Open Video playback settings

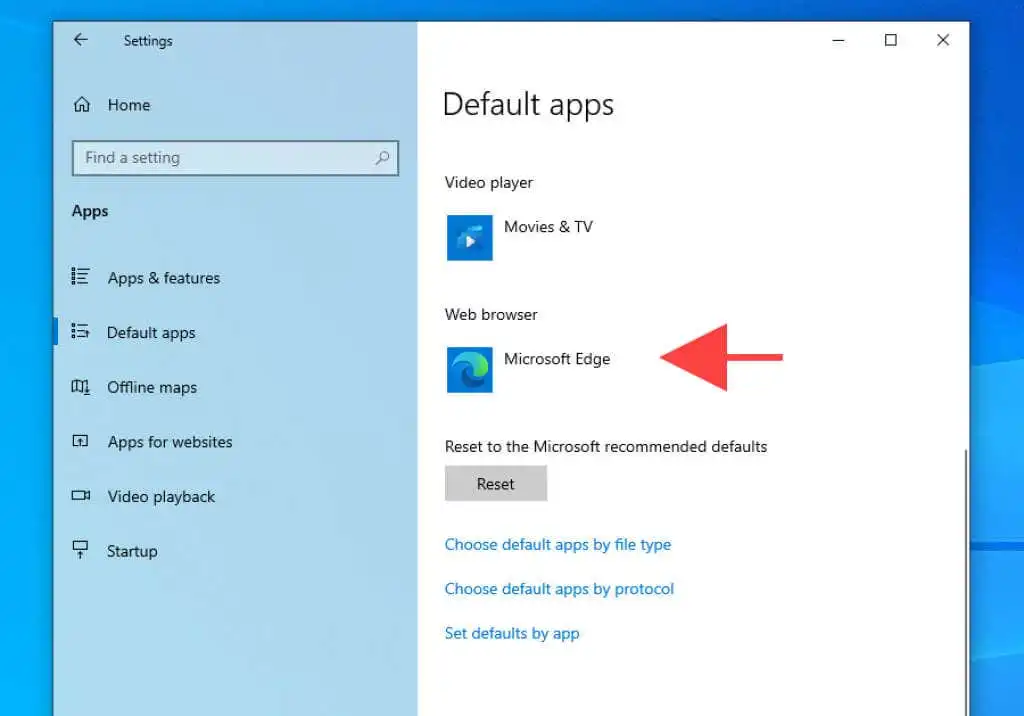161,497
